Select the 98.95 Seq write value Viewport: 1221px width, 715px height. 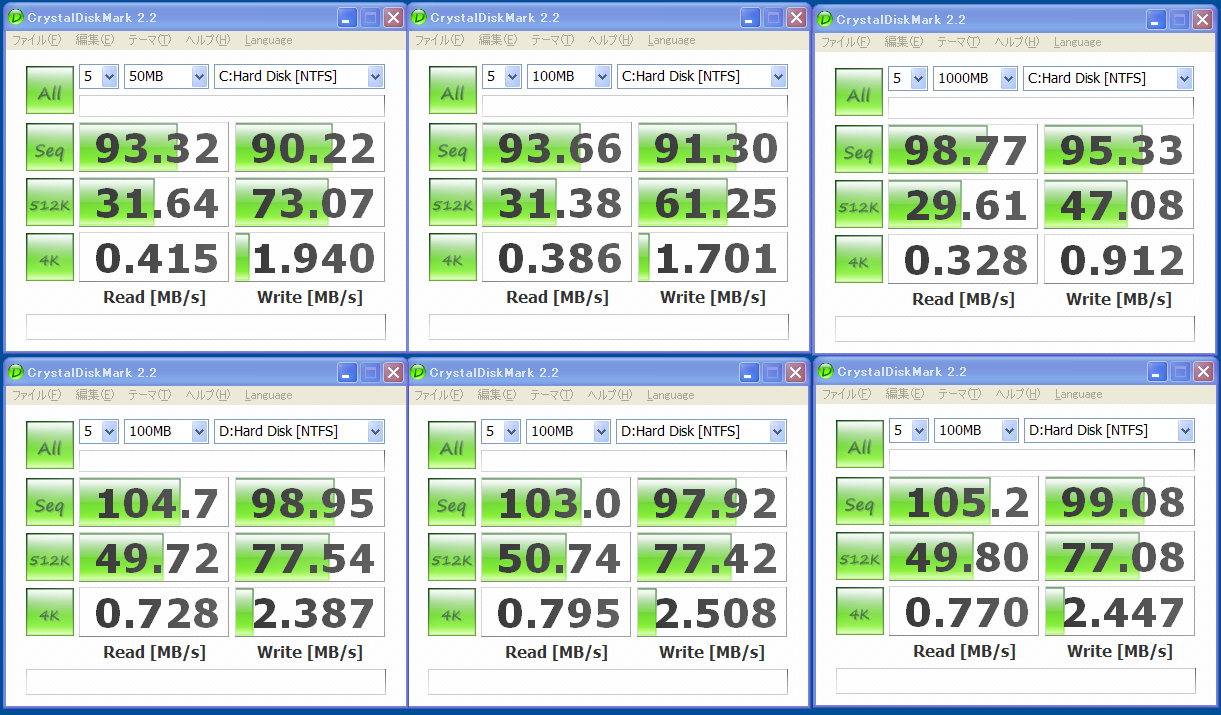click(x=310, y=503)
